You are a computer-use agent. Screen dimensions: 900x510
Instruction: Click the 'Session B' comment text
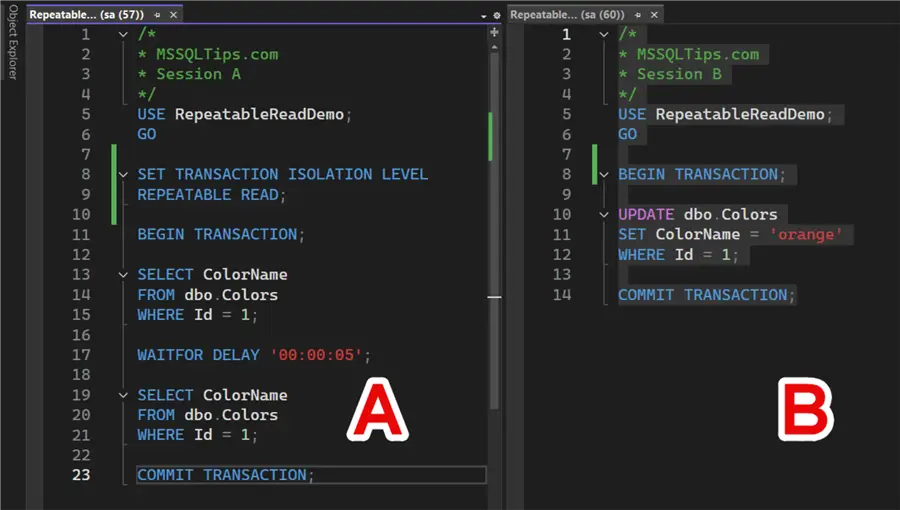click(x=679, y=75)
